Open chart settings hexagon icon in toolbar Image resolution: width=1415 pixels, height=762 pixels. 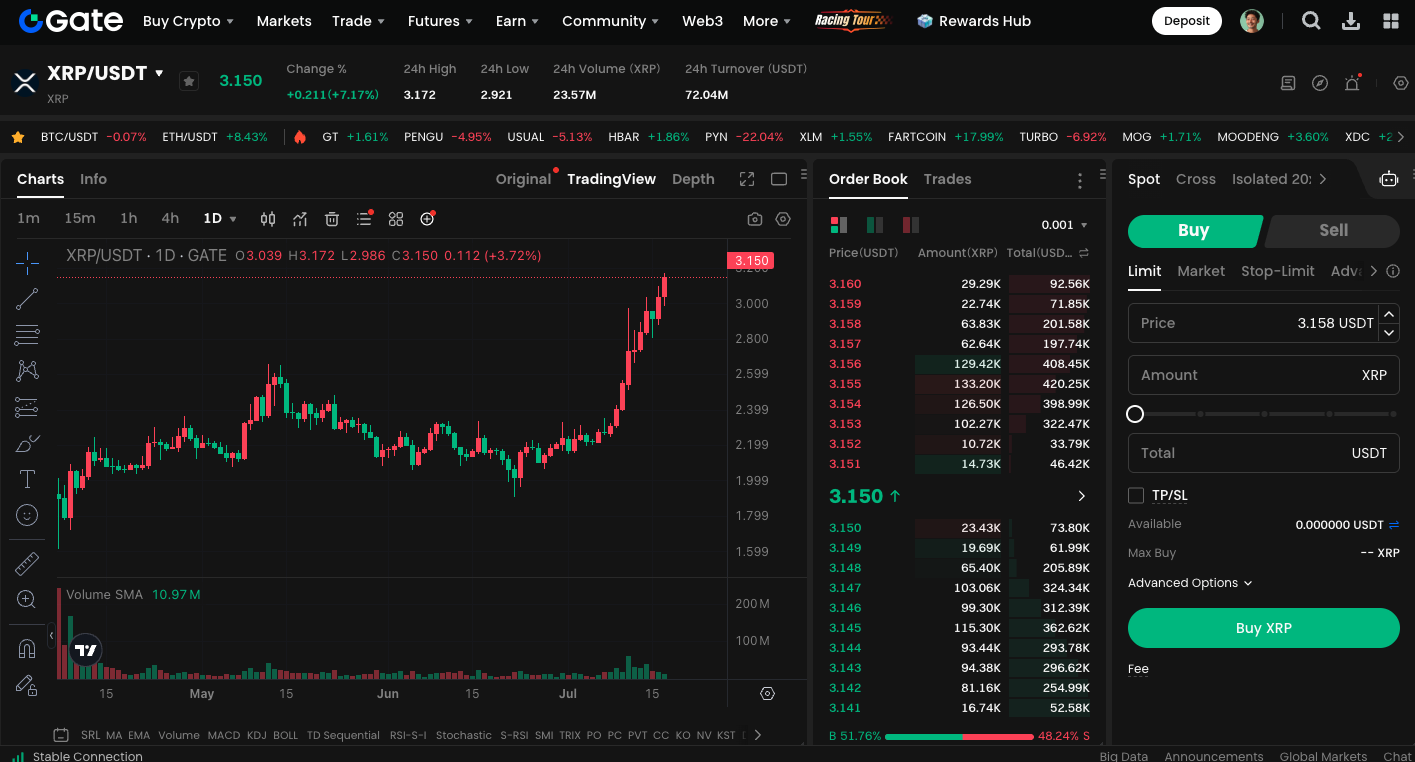(x=783, y=219)
